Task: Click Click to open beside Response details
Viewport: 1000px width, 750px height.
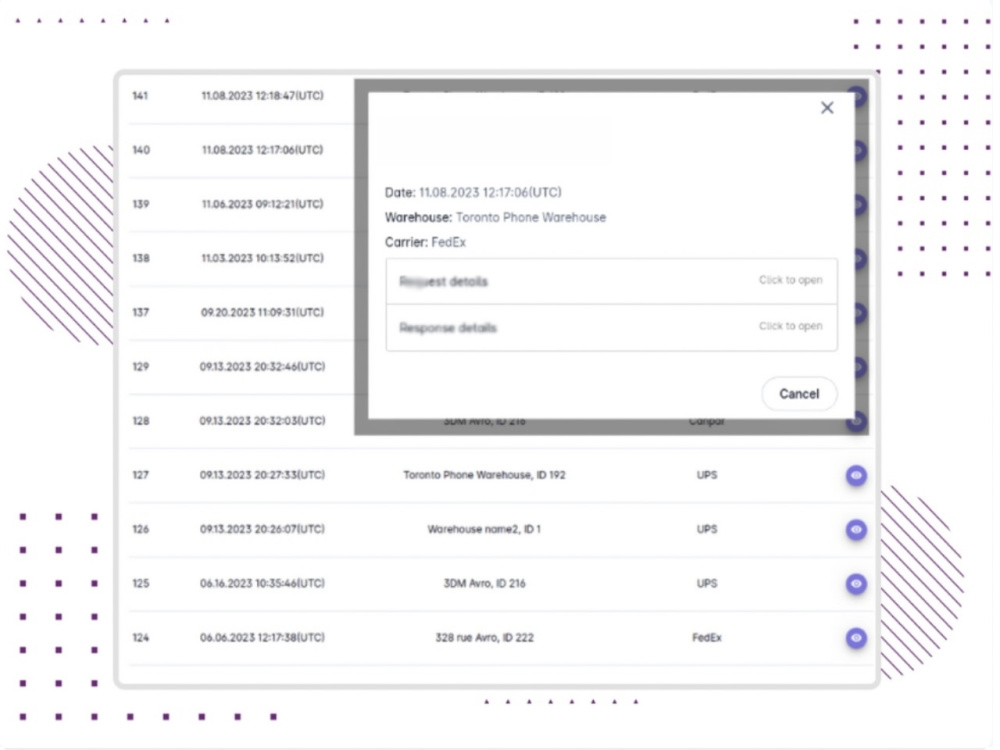Action: pos(790,327)
